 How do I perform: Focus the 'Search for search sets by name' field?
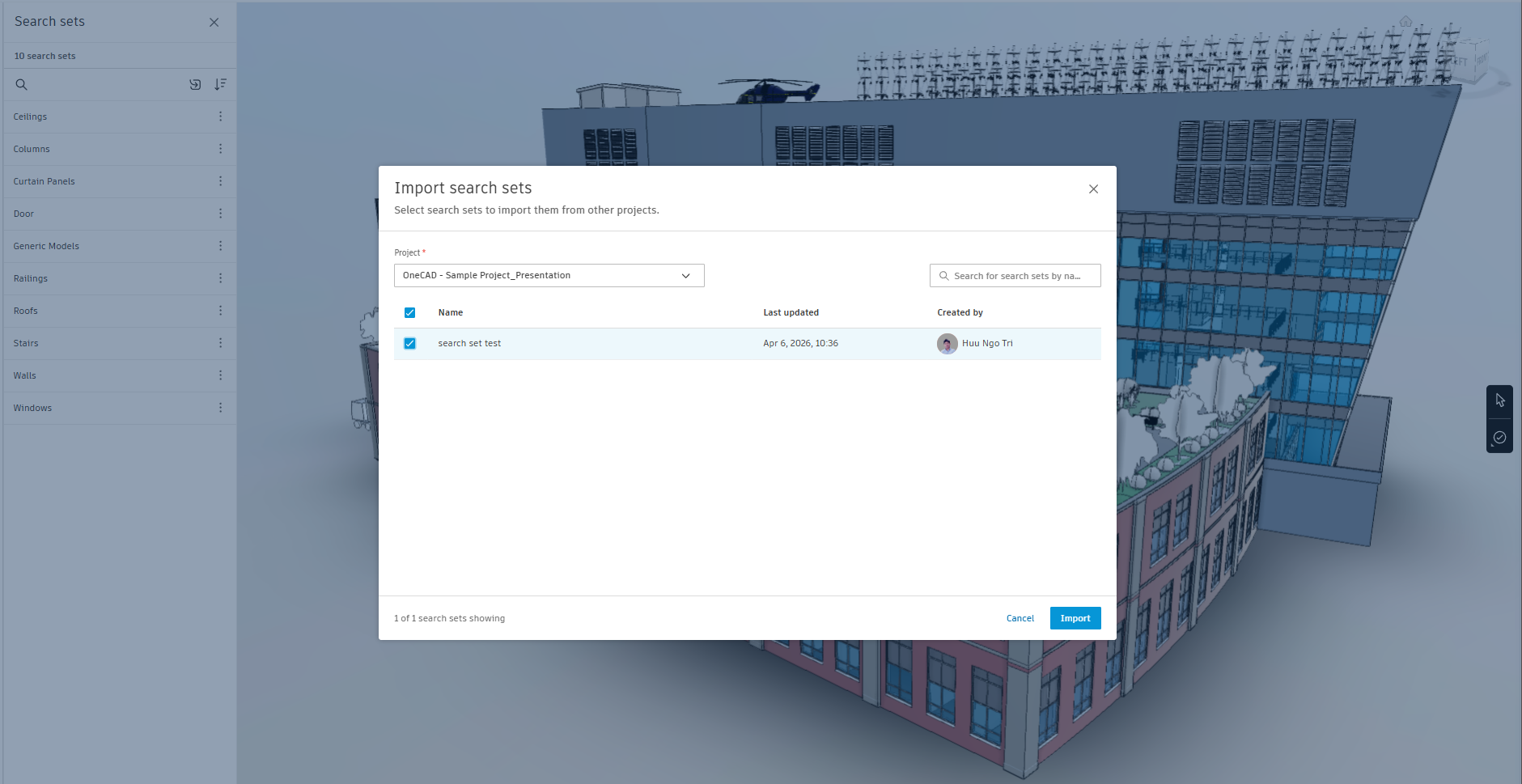coord(1015,276)
